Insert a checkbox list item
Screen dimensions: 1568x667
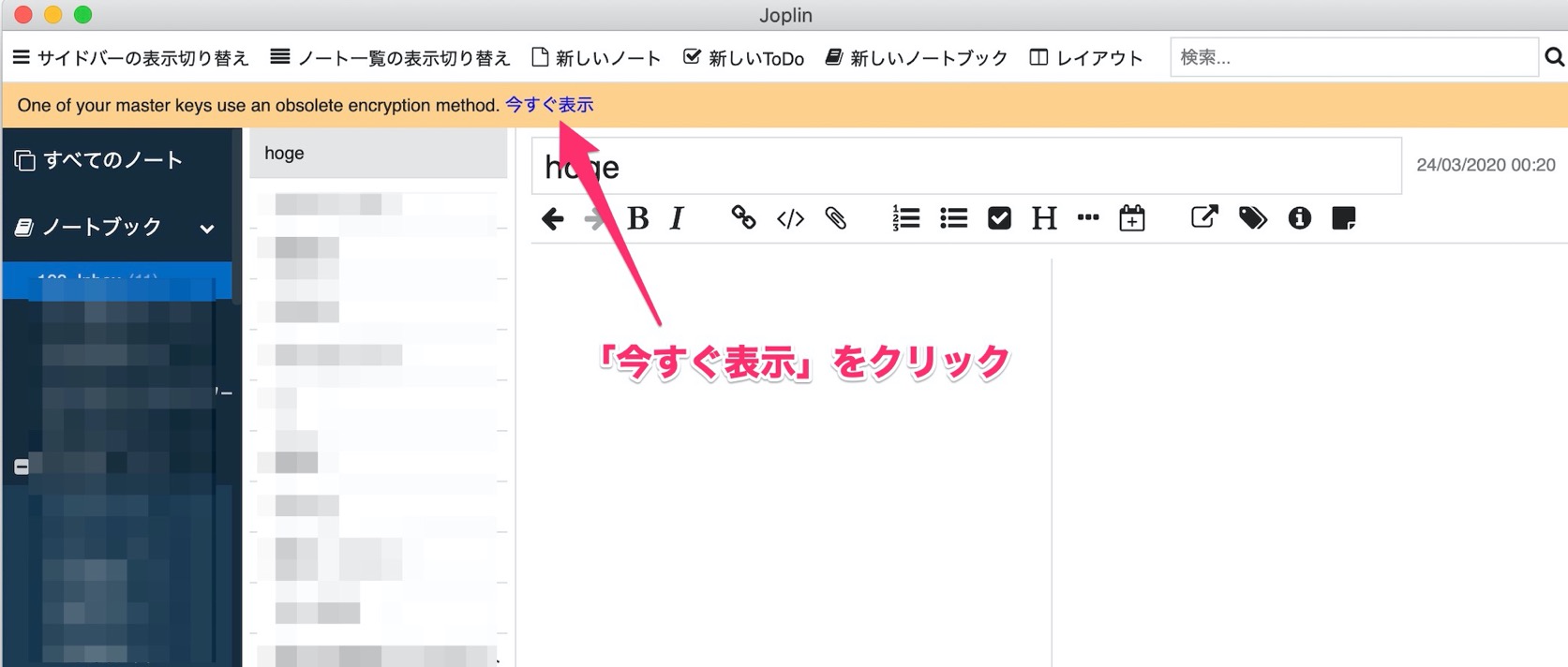coord(999,218)
